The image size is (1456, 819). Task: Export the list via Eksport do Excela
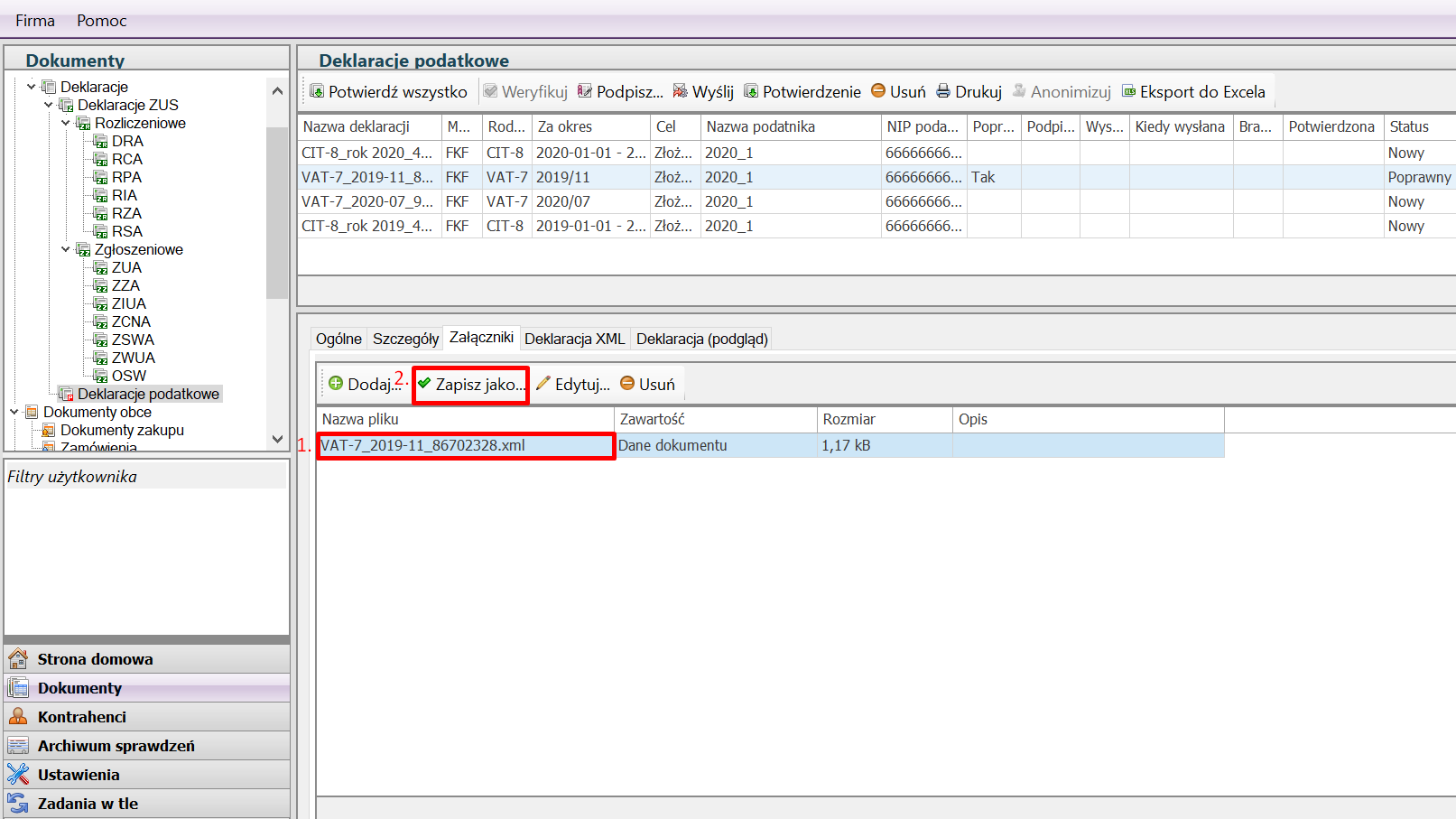[x=1193, y=92]
